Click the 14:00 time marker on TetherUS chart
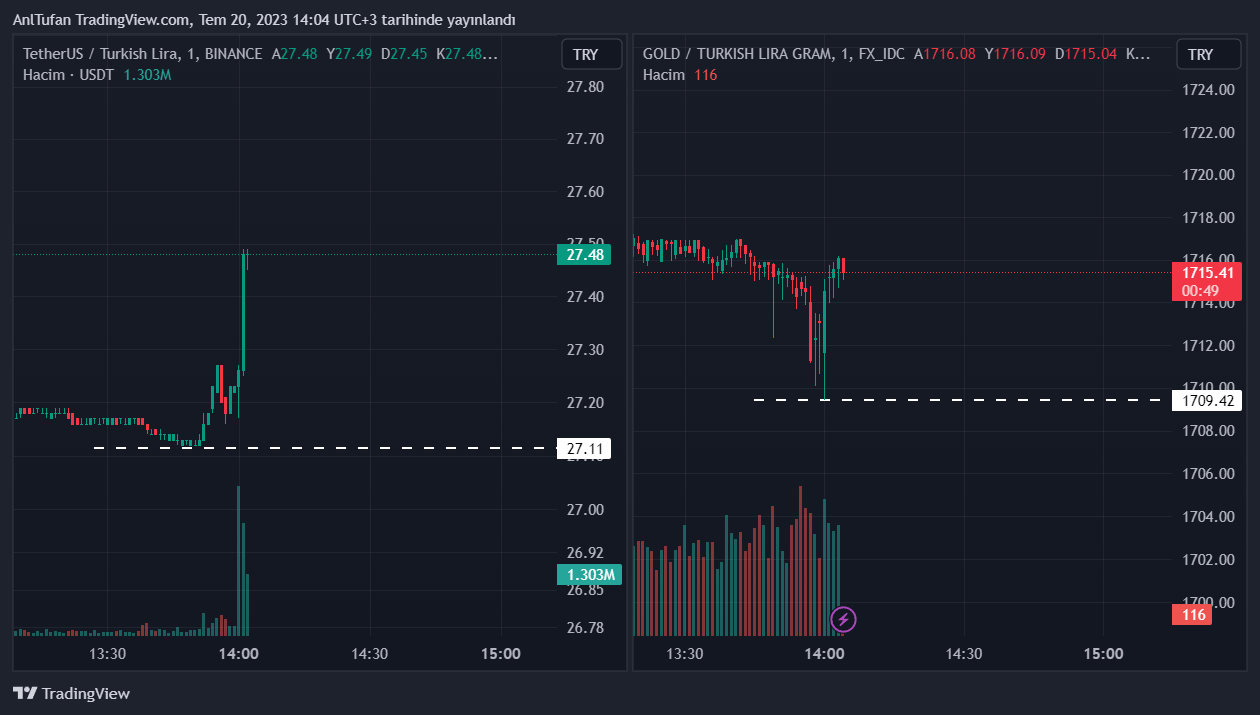Viewport: 1260px width, 715px height. (x=239, y=654)
